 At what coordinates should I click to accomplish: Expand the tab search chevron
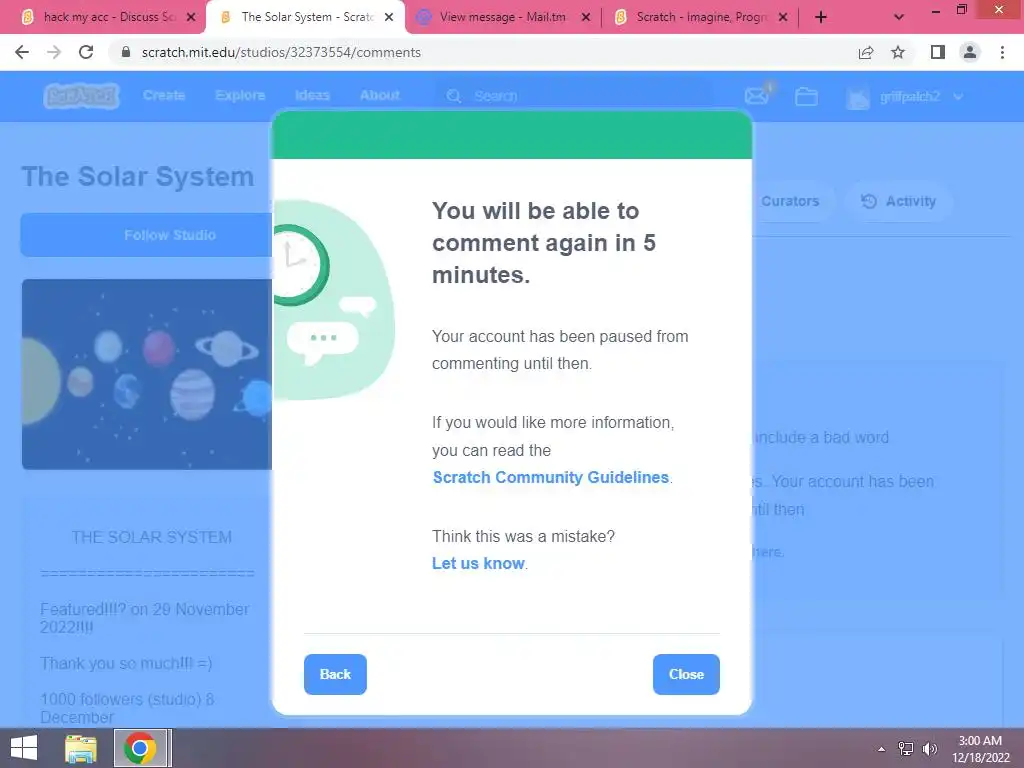(899, 17)
